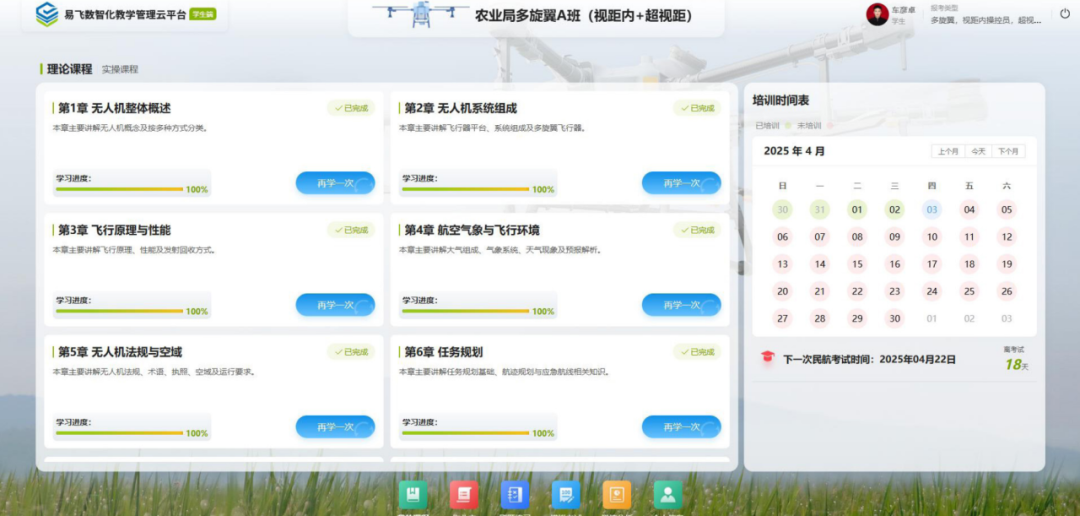Image resolution: width=1080 pixels, height=516 pixels.
Task: Click the power logout icon
Action: tap(1064, 14)
